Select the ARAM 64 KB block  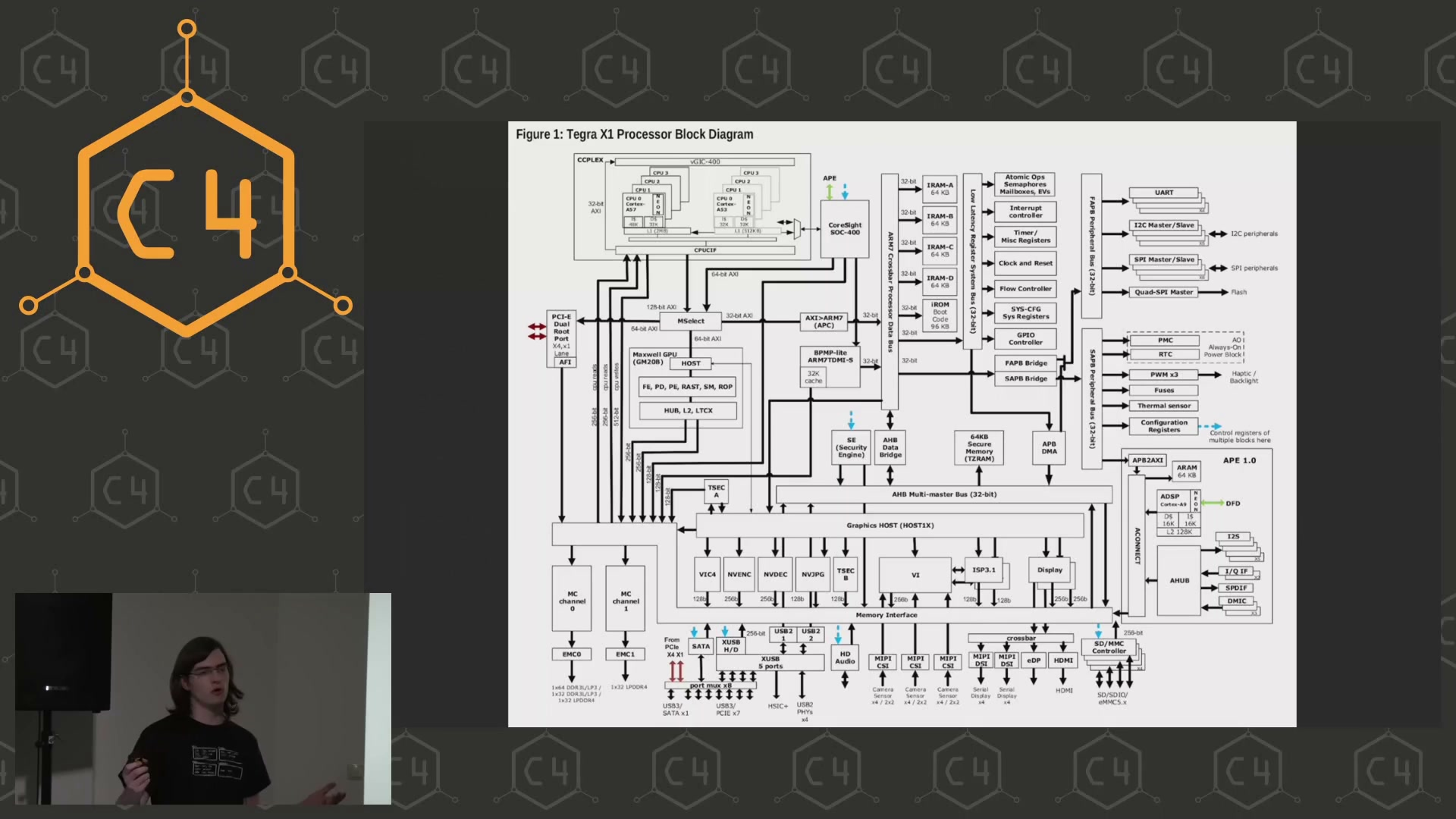[1187, 472]
